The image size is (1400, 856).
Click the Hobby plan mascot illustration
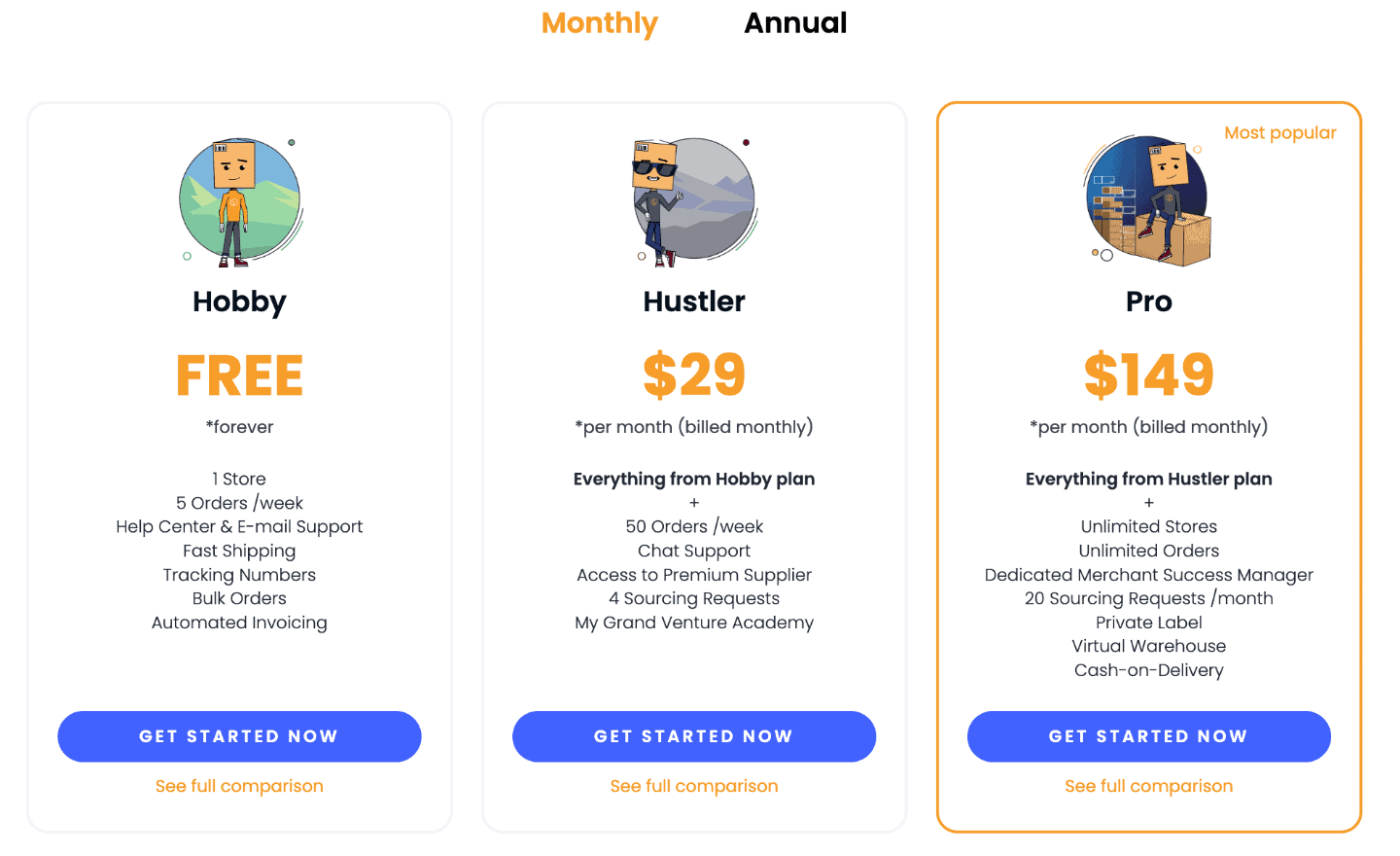[x=239, y=199]
